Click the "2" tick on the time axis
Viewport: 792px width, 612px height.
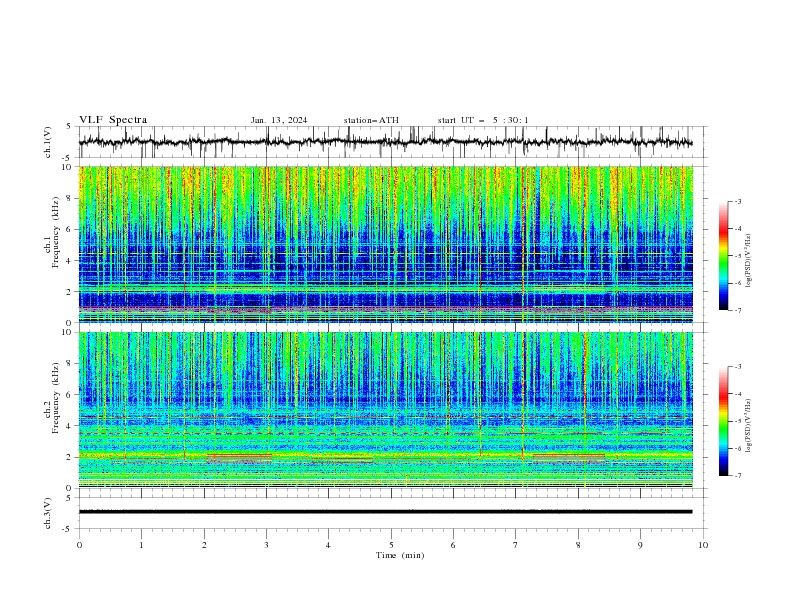click(x=204, y=545)
